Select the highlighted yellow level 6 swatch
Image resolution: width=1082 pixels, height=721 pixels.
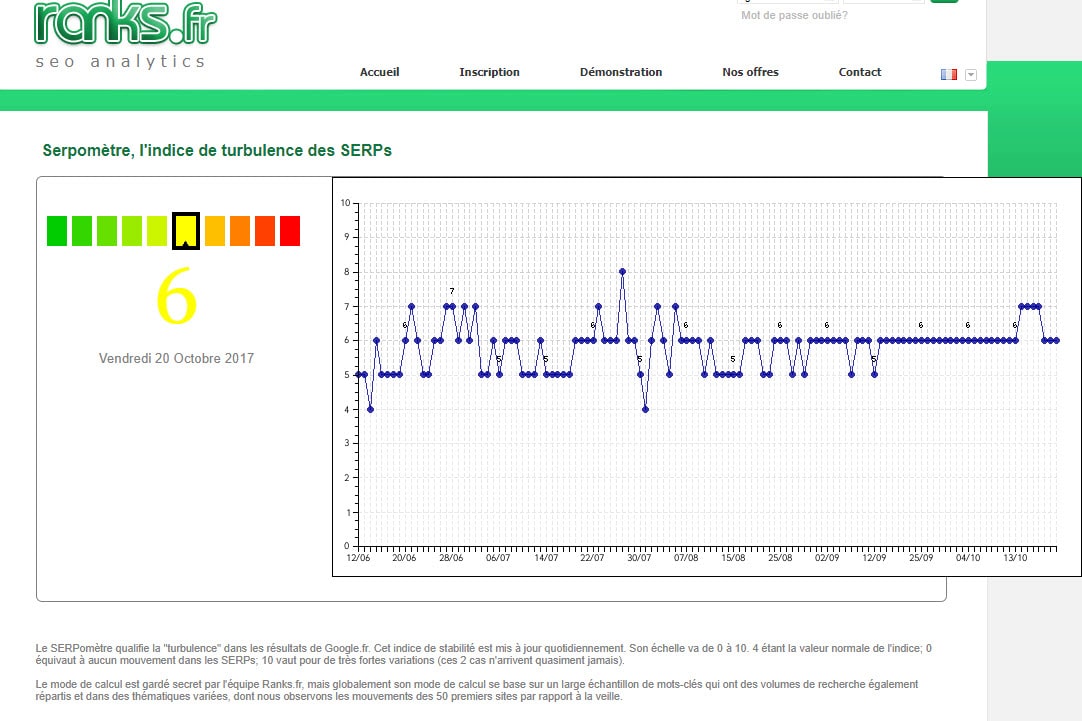(x=186, y=230)
